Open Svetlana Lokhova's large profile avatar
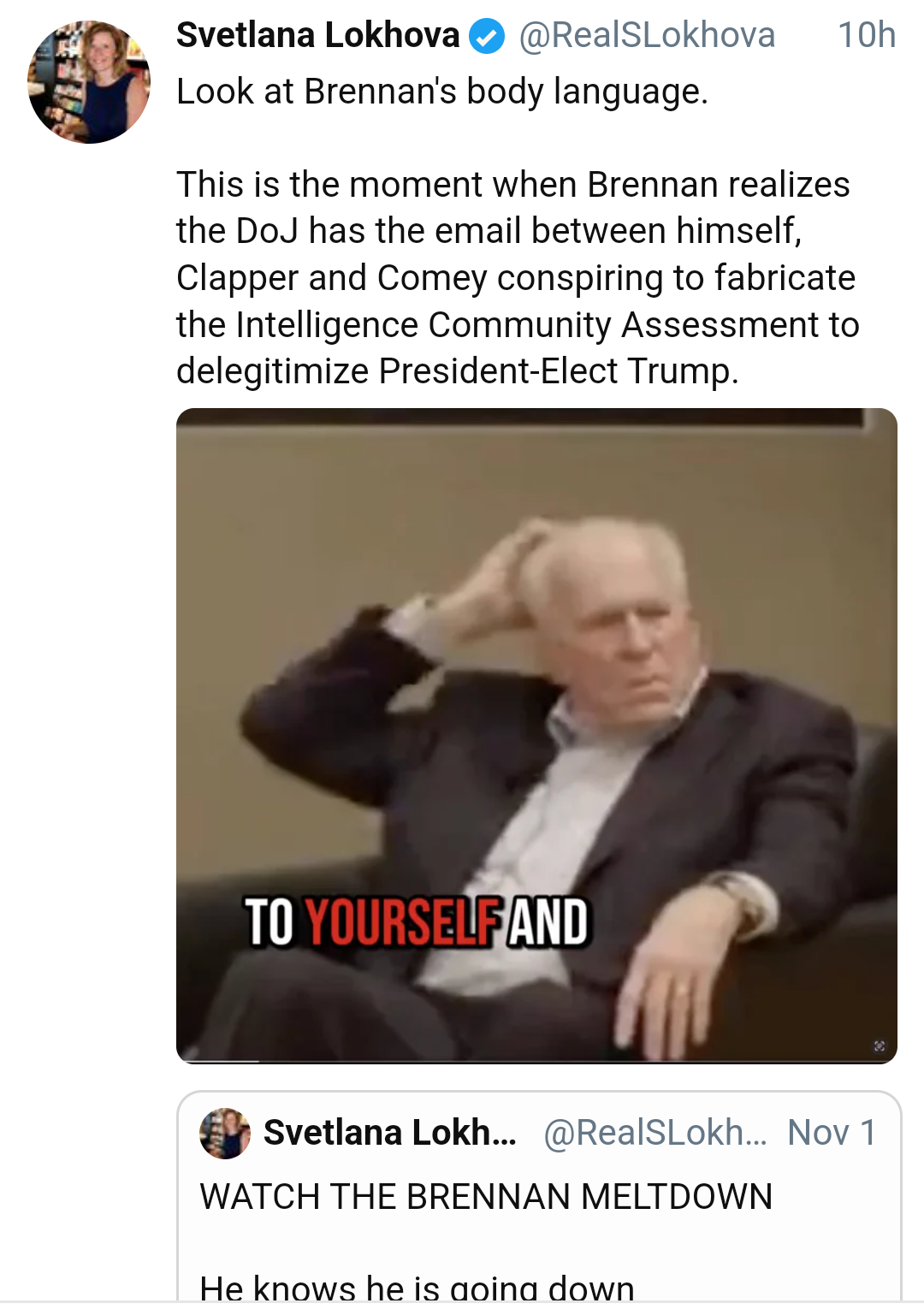 click(89, 82)
